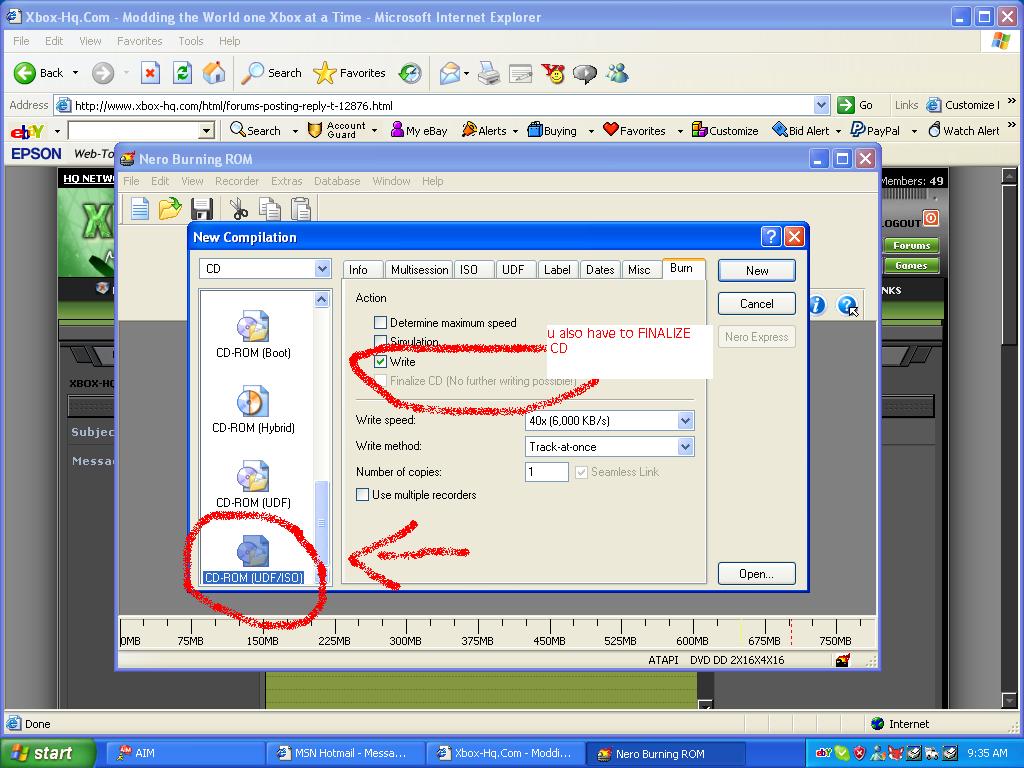Click Nero Cut scissors icon

pos(238,209)
